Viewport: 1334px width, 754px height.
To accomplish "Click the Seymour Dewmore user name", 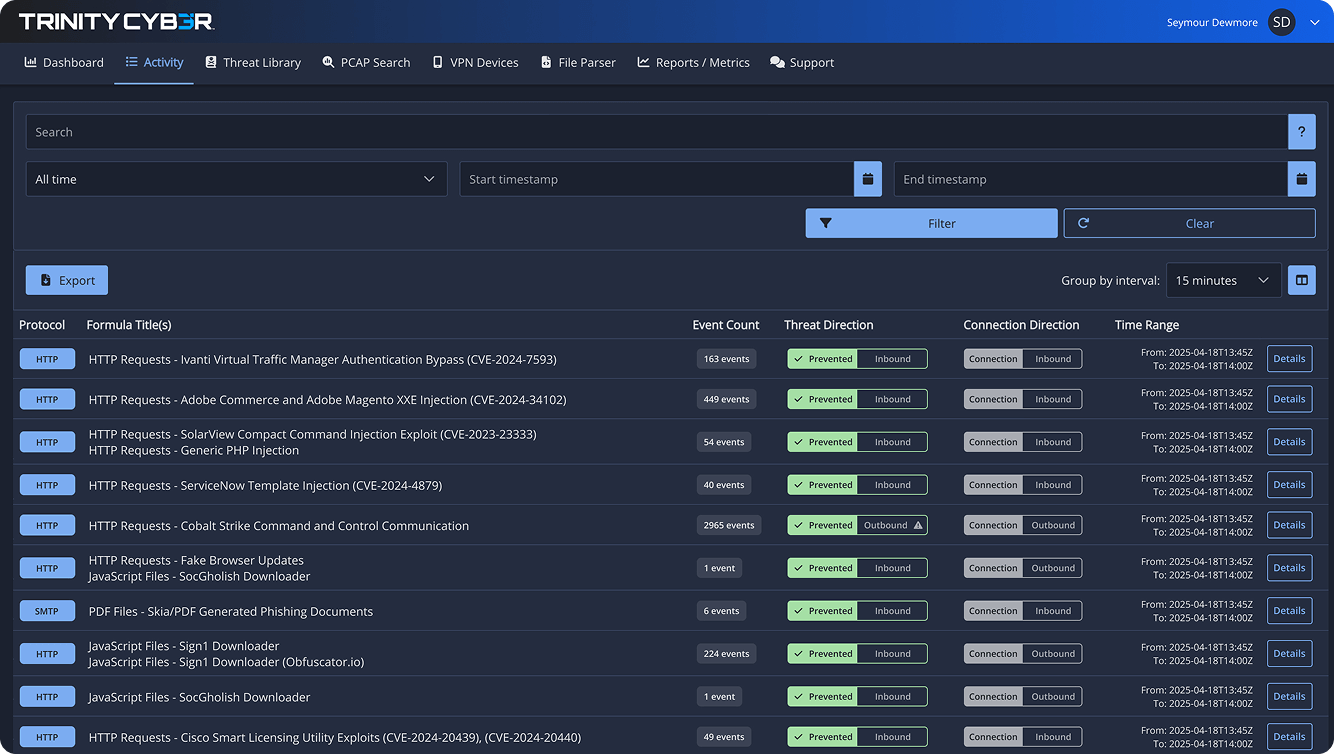I will tap(1212, 22).
